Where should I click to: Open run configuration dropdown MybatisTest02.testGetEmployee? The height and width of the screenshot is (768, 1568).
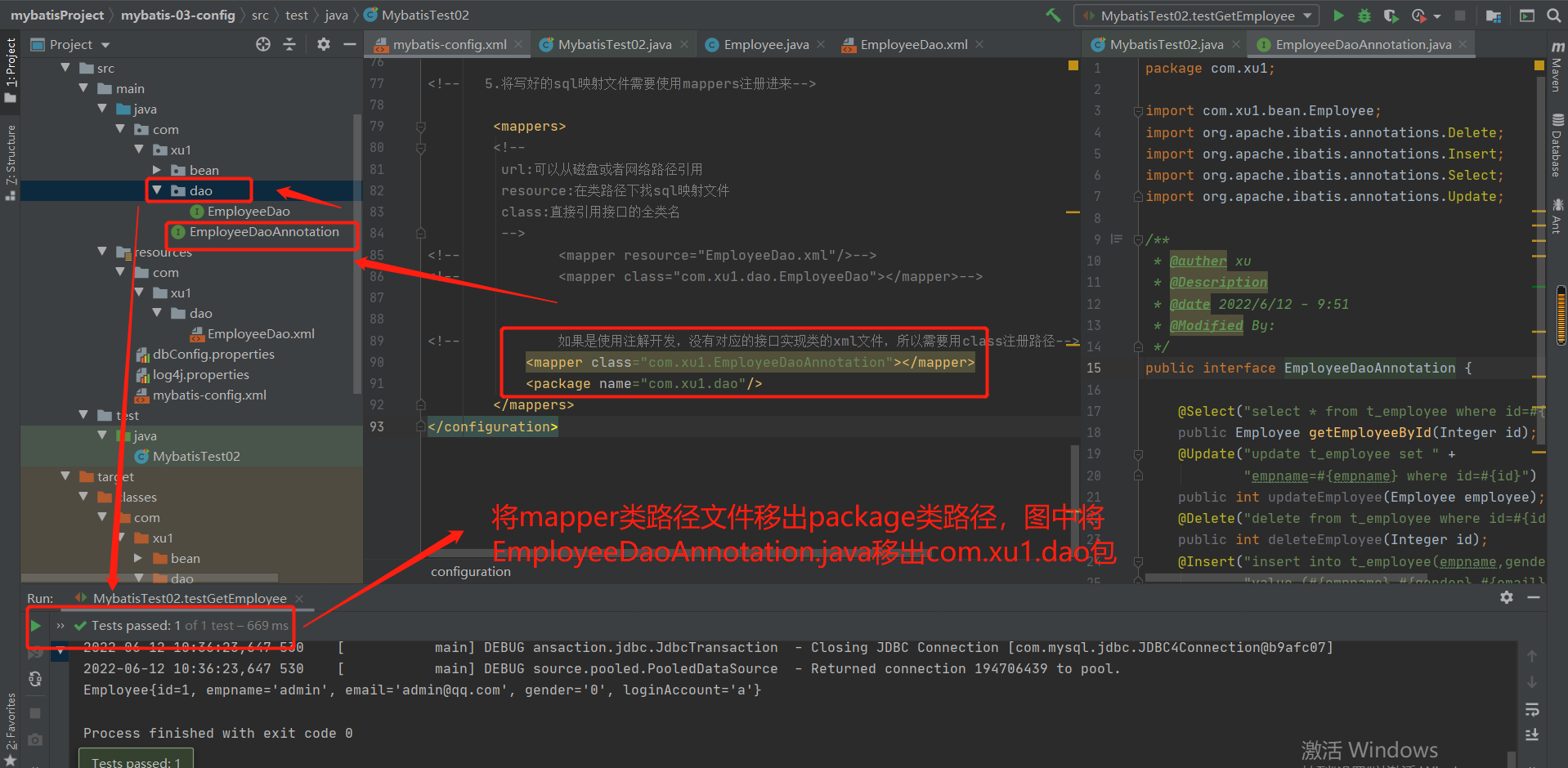coord(1196,16)
